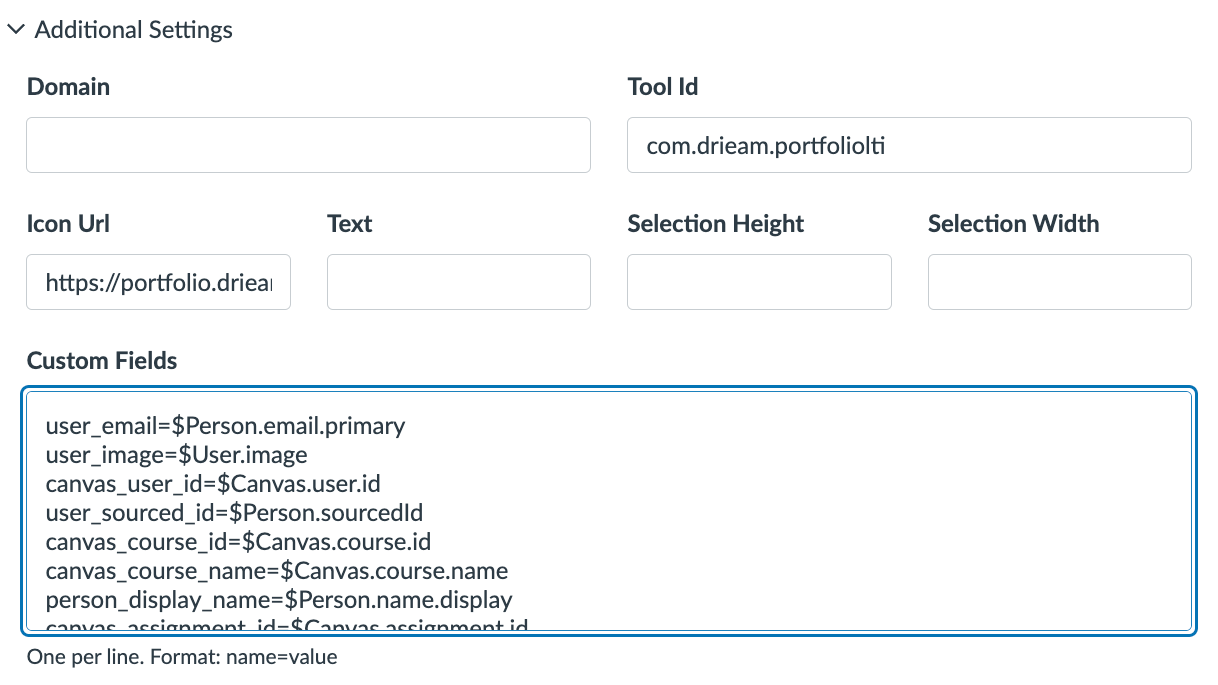
Task: Click the Domain field label
Action: (x=68, y=87)
